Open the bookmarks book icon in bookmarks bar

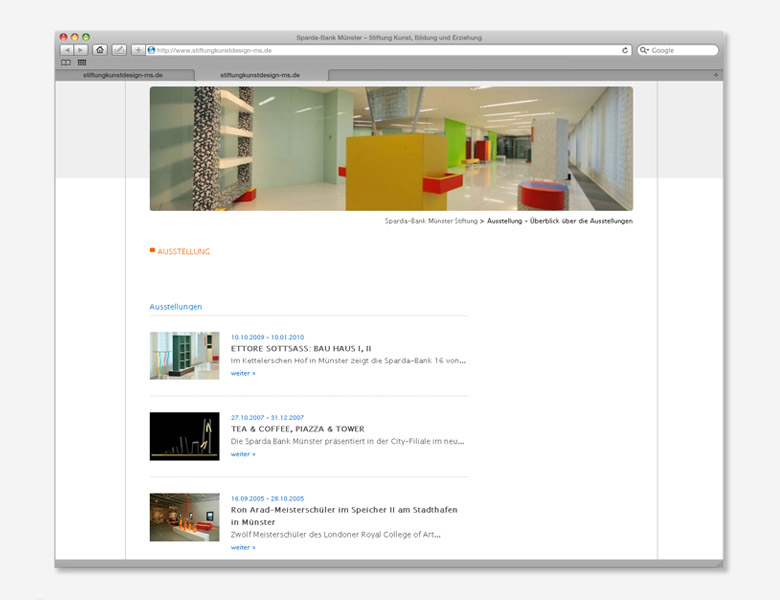pos(66,62)
